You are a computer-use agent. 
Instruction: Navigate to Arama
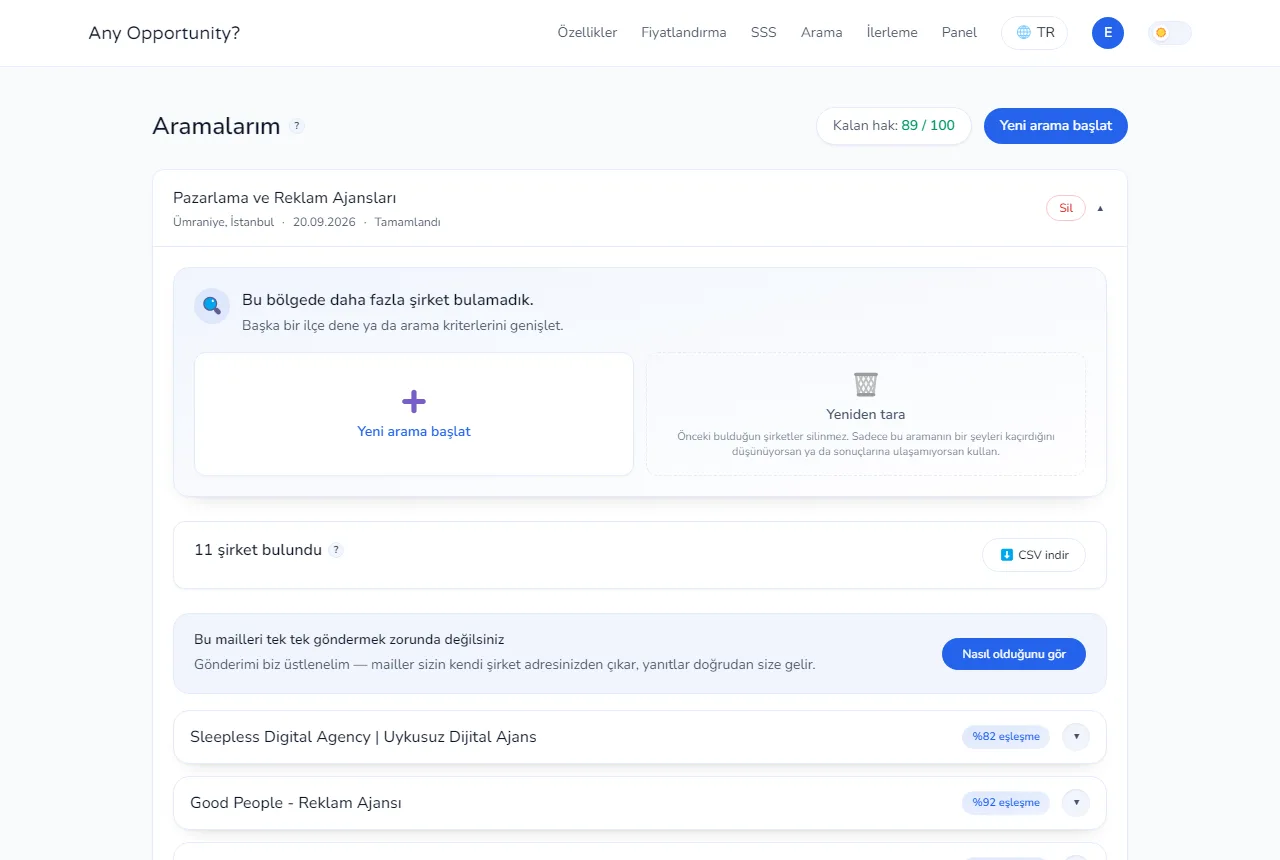tap(821, 33)
